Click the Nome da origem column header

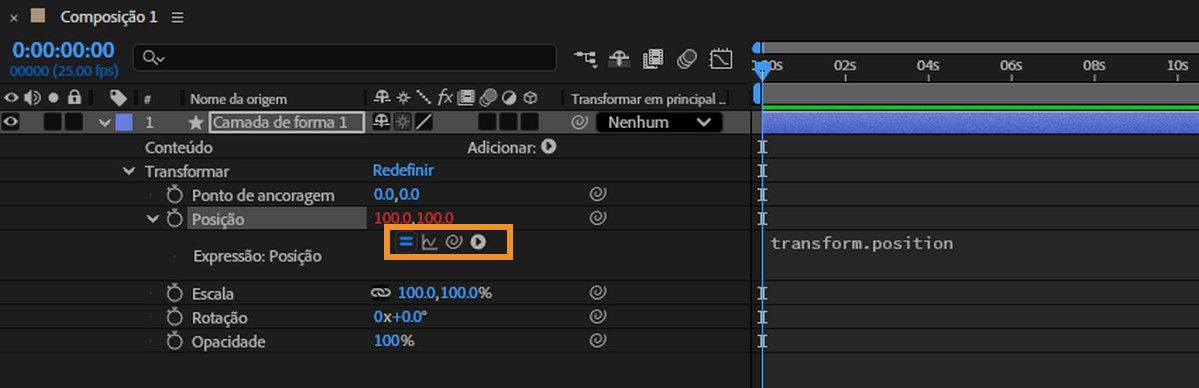tap(238, 99)
